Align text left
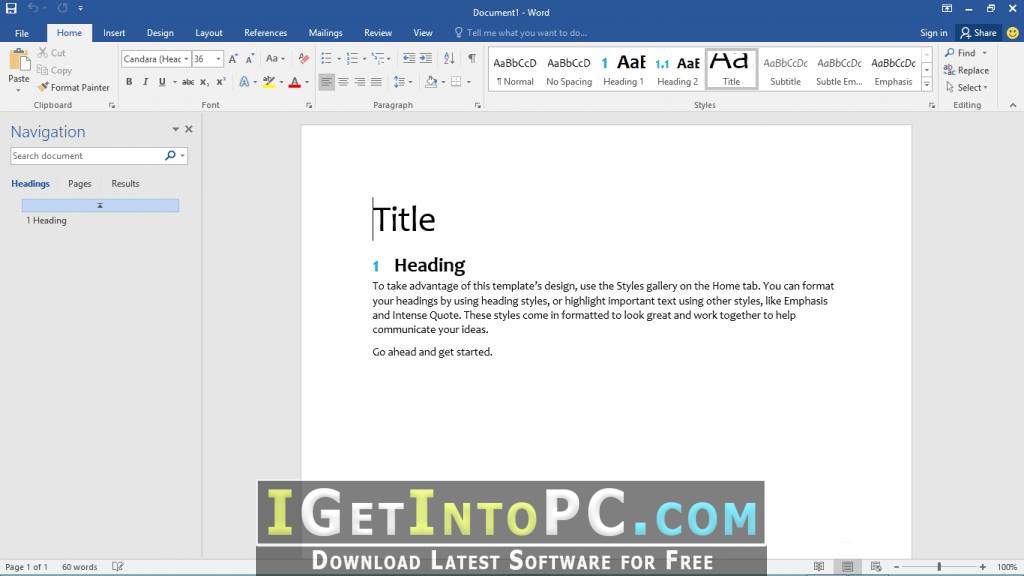The width and height of the screenshot is (1024, 576). 327,82
